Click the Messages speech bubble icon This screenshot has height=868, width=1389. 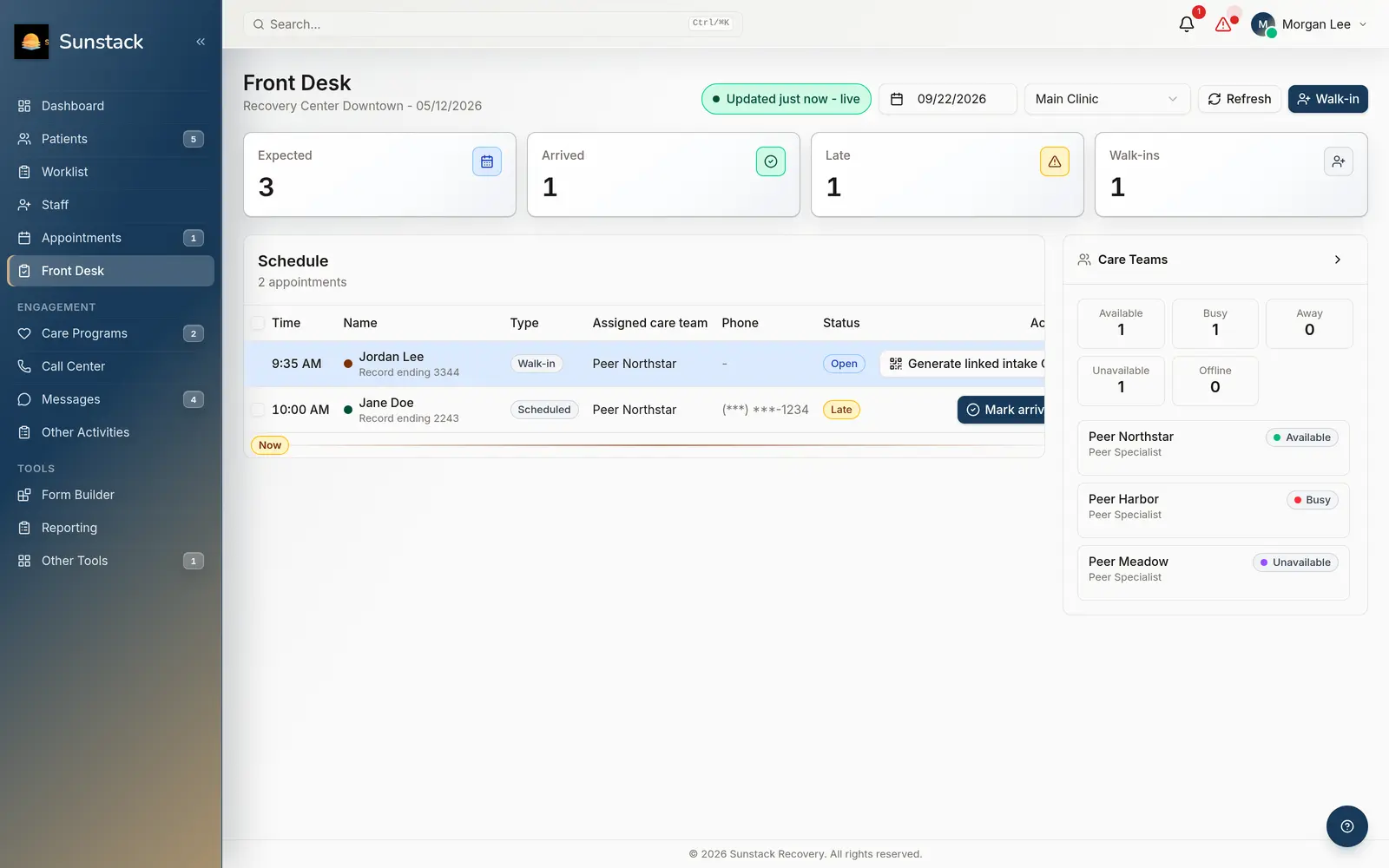[x=24, y=399]
